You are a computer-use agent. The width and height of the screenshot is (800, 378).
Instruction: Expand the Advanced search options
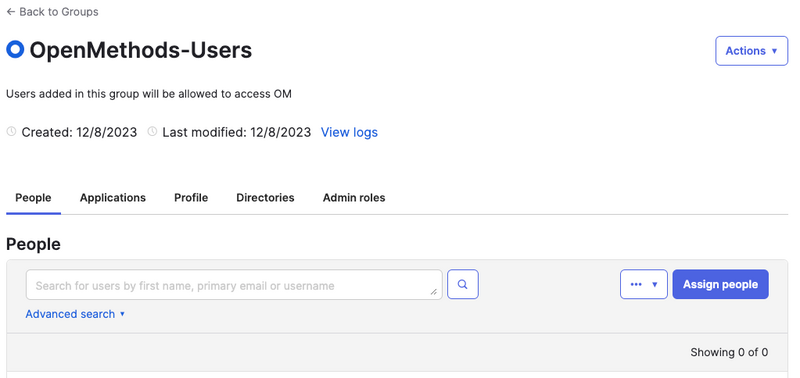(x=75, y=314)
